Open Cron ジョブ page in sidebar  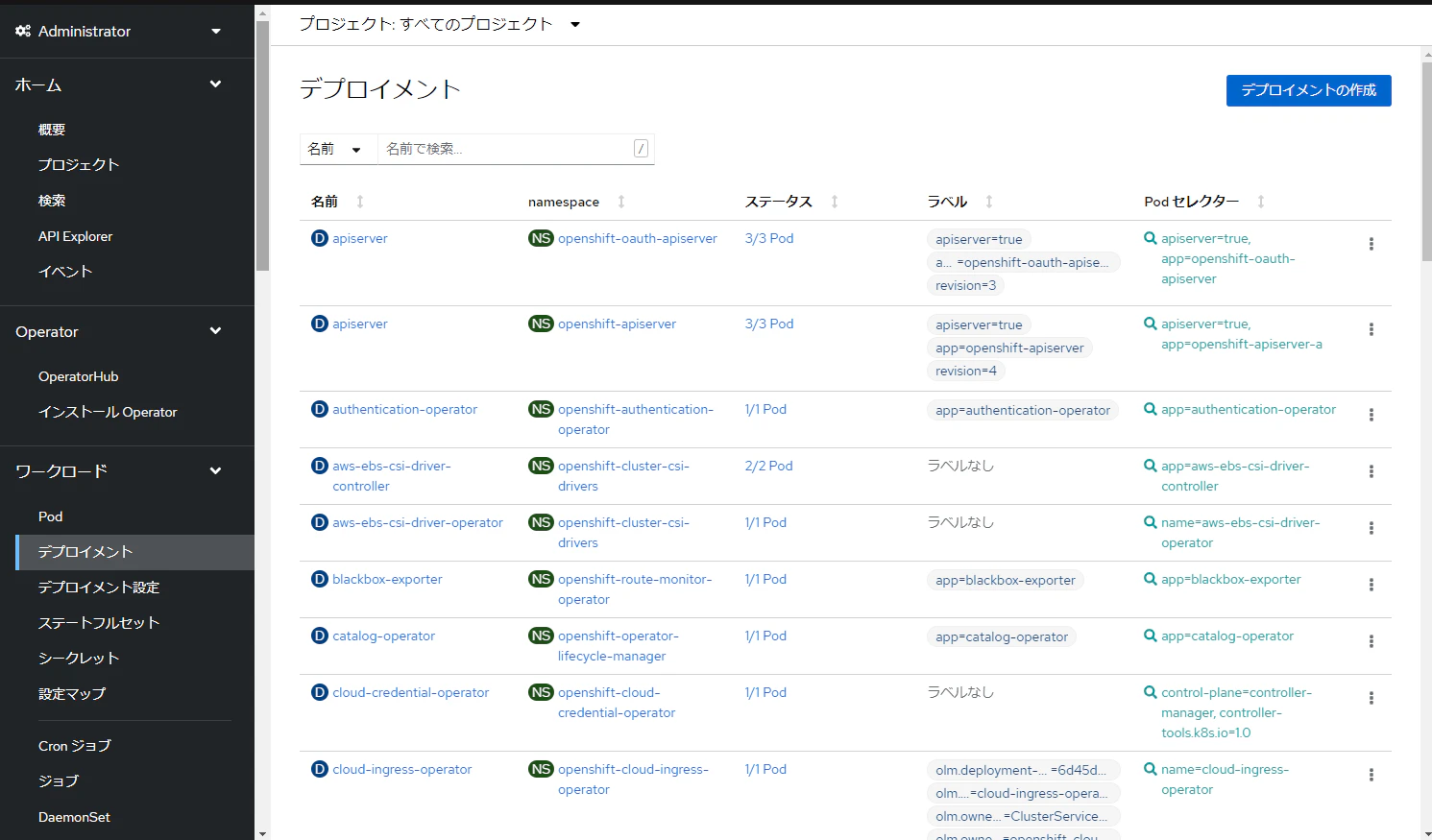pos(75,746)
